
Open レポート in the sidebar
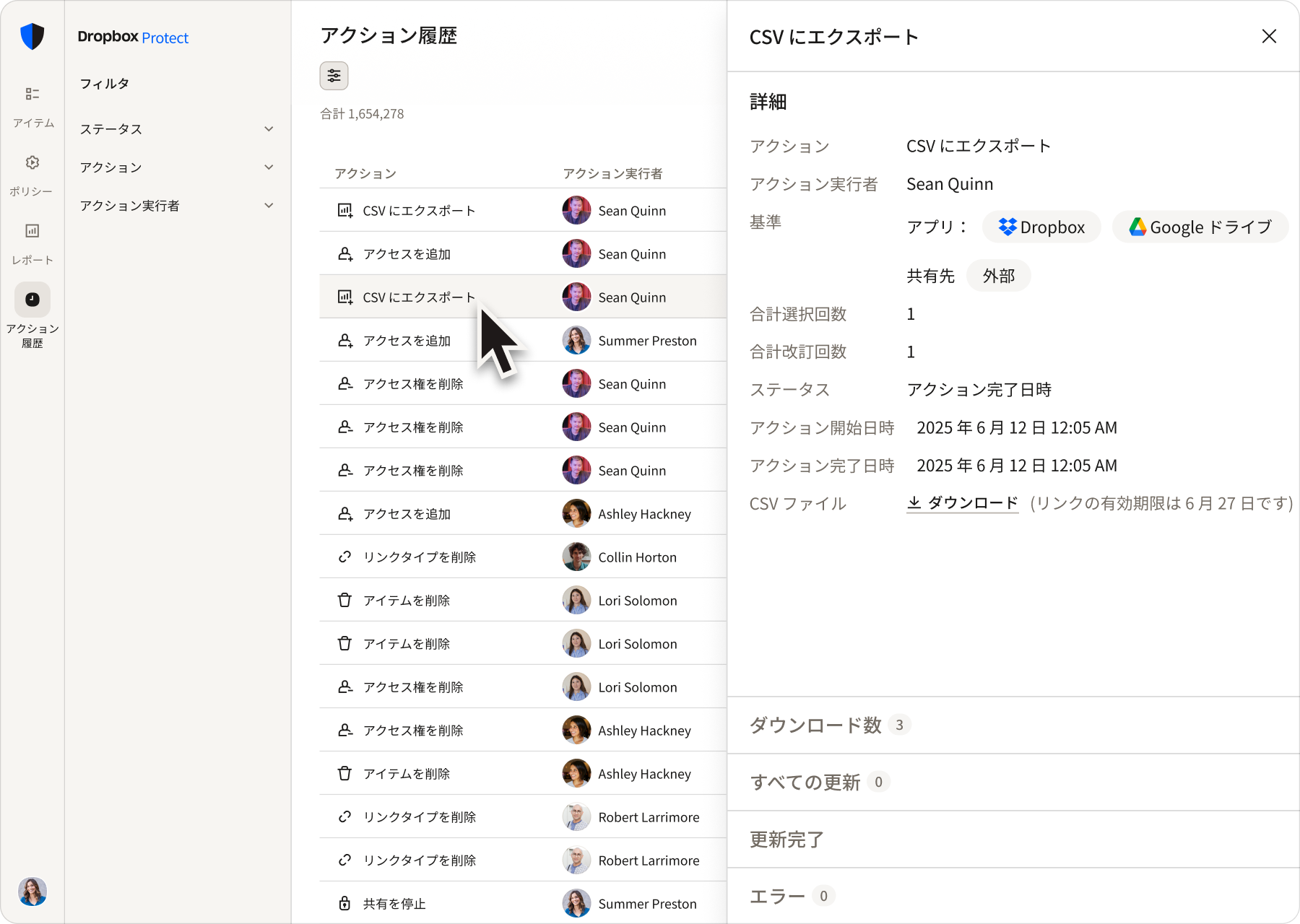[32, 244]
